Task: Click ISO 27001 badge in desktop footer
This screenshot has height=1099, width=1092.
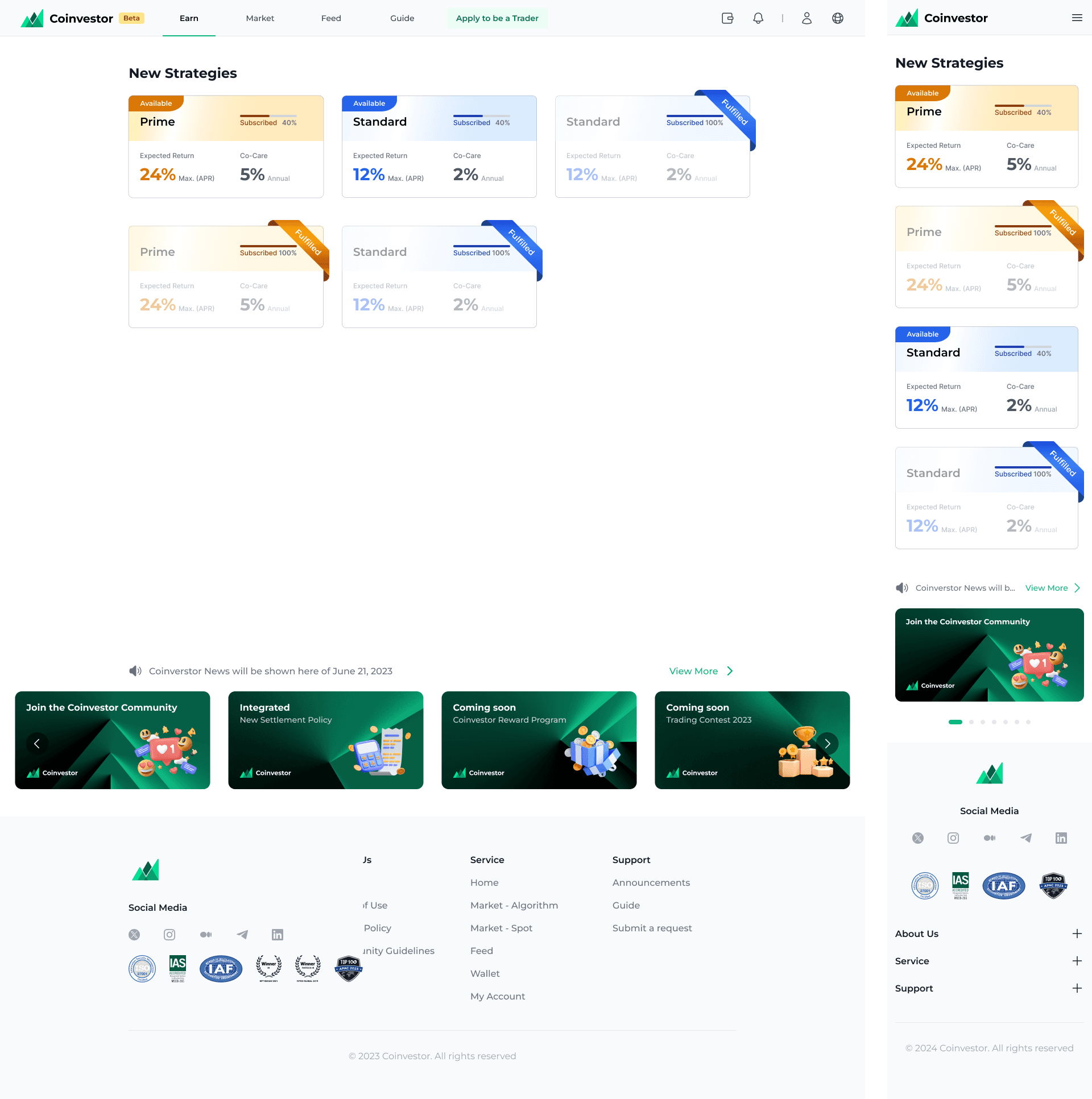Action: click(142, 969)
